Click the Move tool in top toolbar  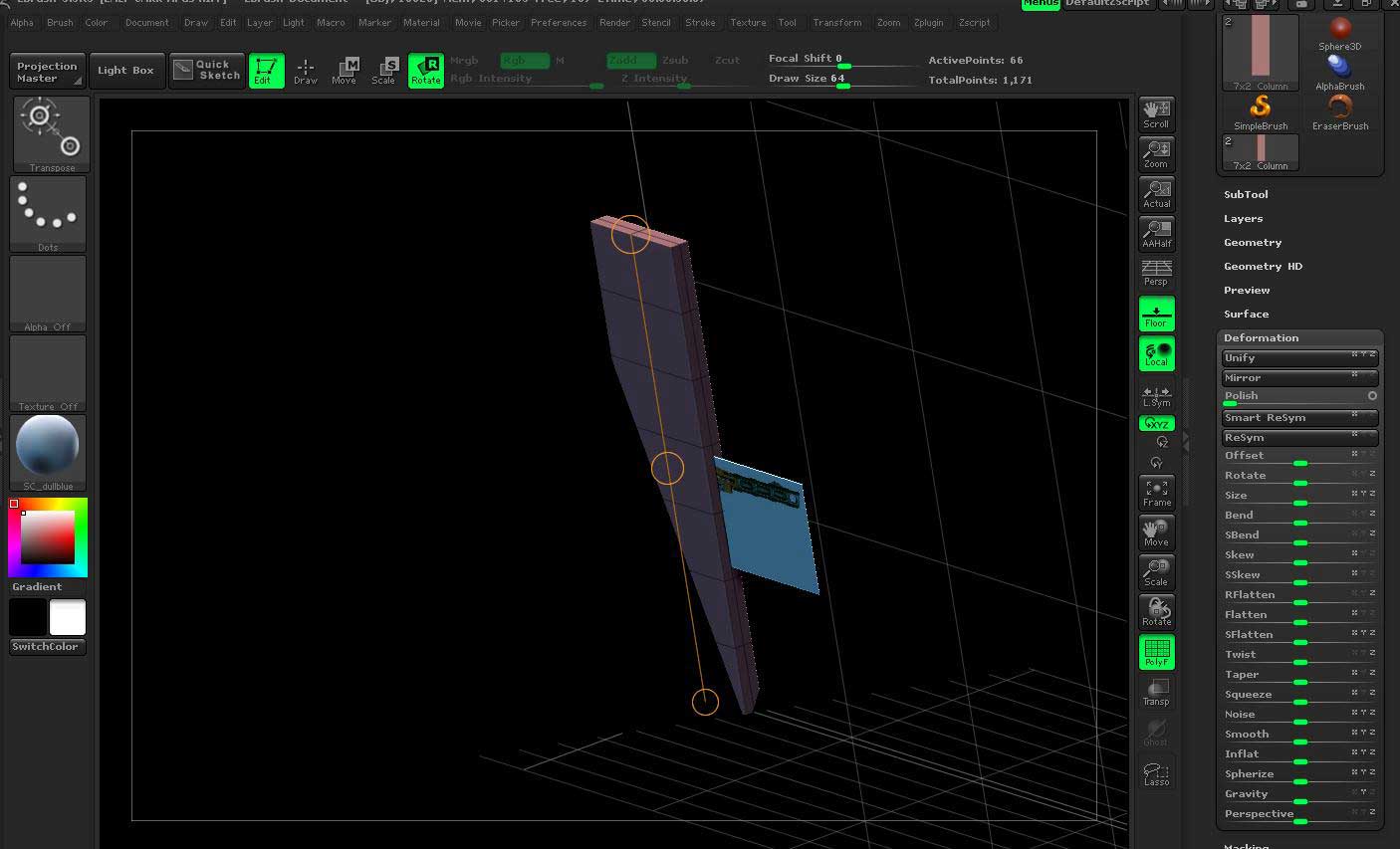click(345, 70)
